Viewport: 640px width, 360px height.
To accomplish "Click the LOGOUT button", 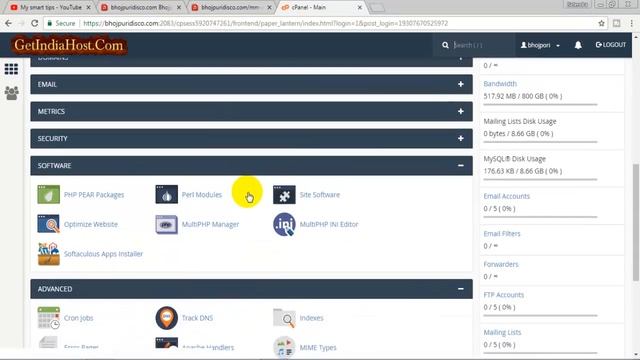I will click(611, 45).
